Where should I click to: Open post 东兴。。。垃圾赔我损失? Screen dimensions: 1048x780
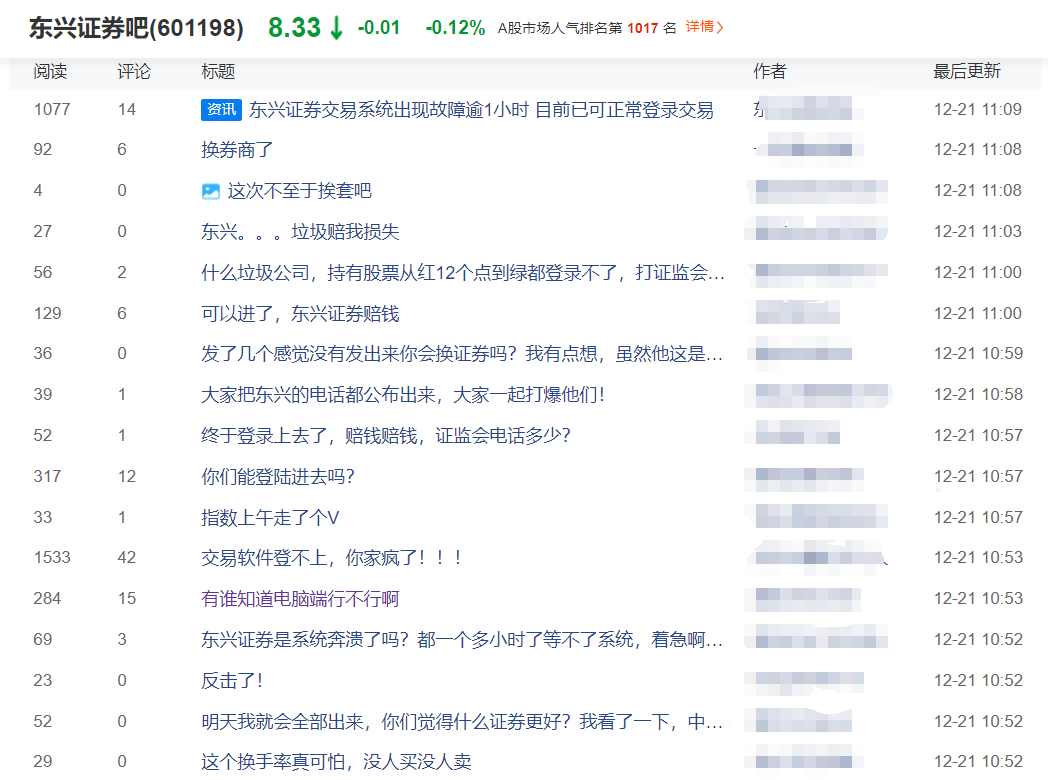point(300,232)
